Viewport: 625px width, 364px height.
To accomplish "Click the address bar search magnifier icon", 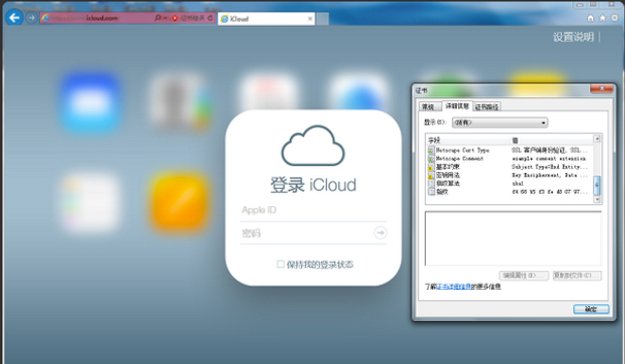I will point(157,18).
